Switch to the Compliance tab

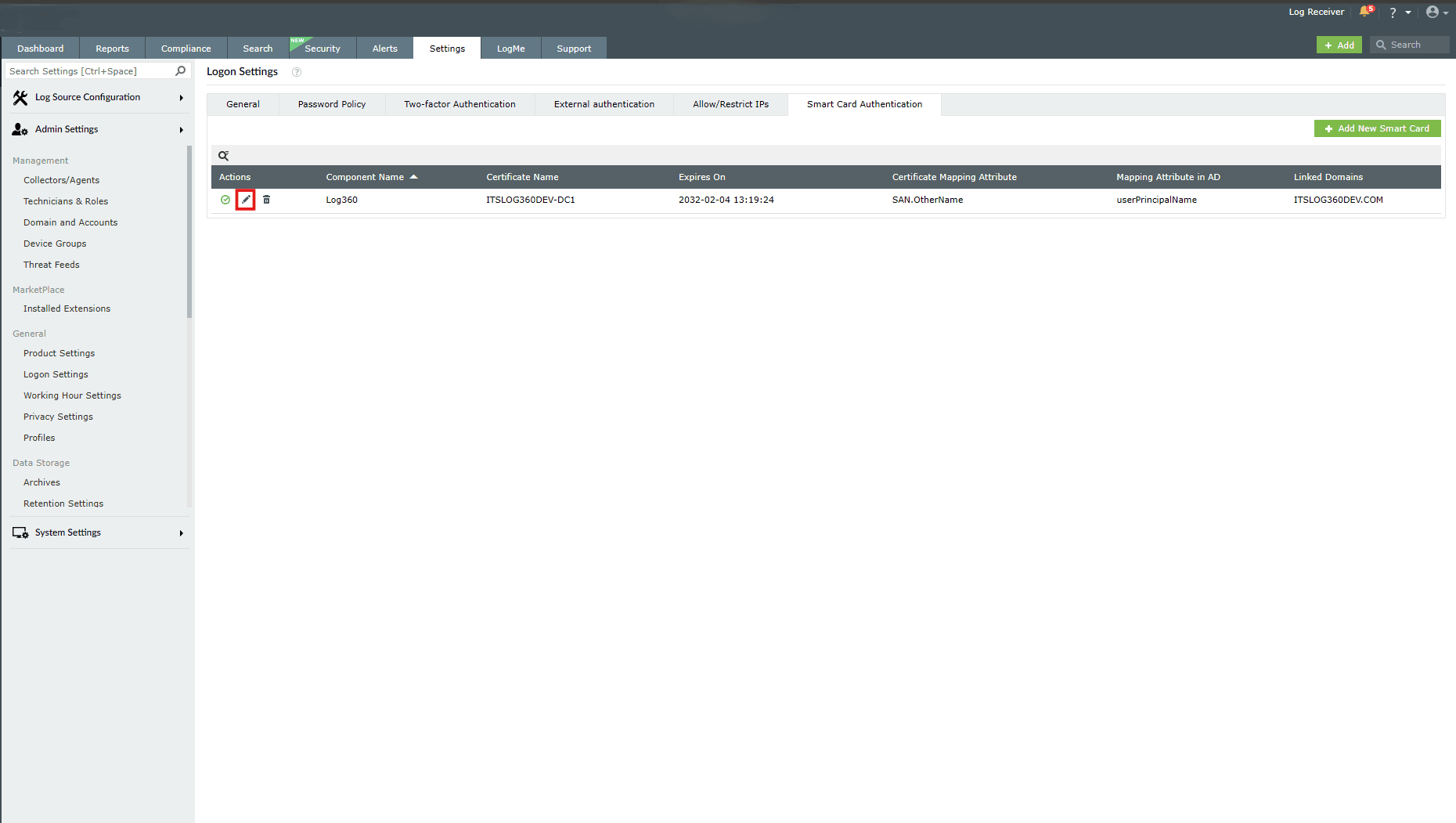(186, 48)
